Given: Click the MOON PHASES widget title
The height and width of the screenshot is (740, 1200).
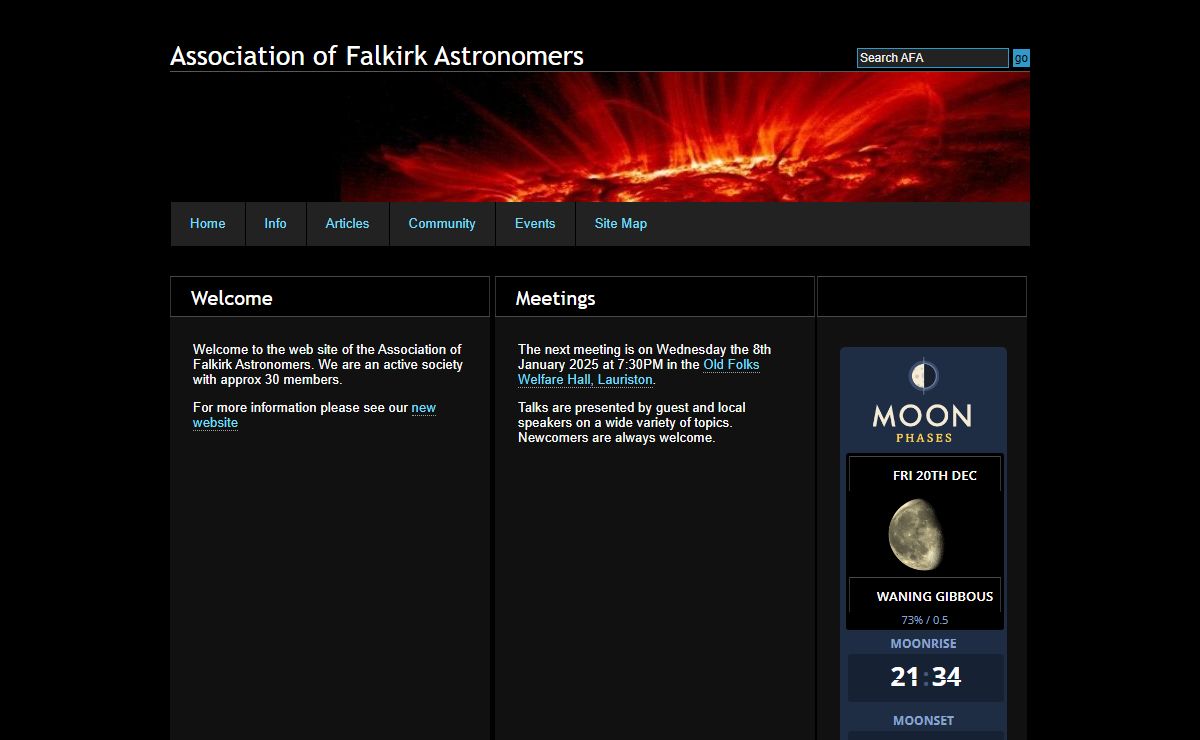Looking at the screenshot, I should click(922, 422).
